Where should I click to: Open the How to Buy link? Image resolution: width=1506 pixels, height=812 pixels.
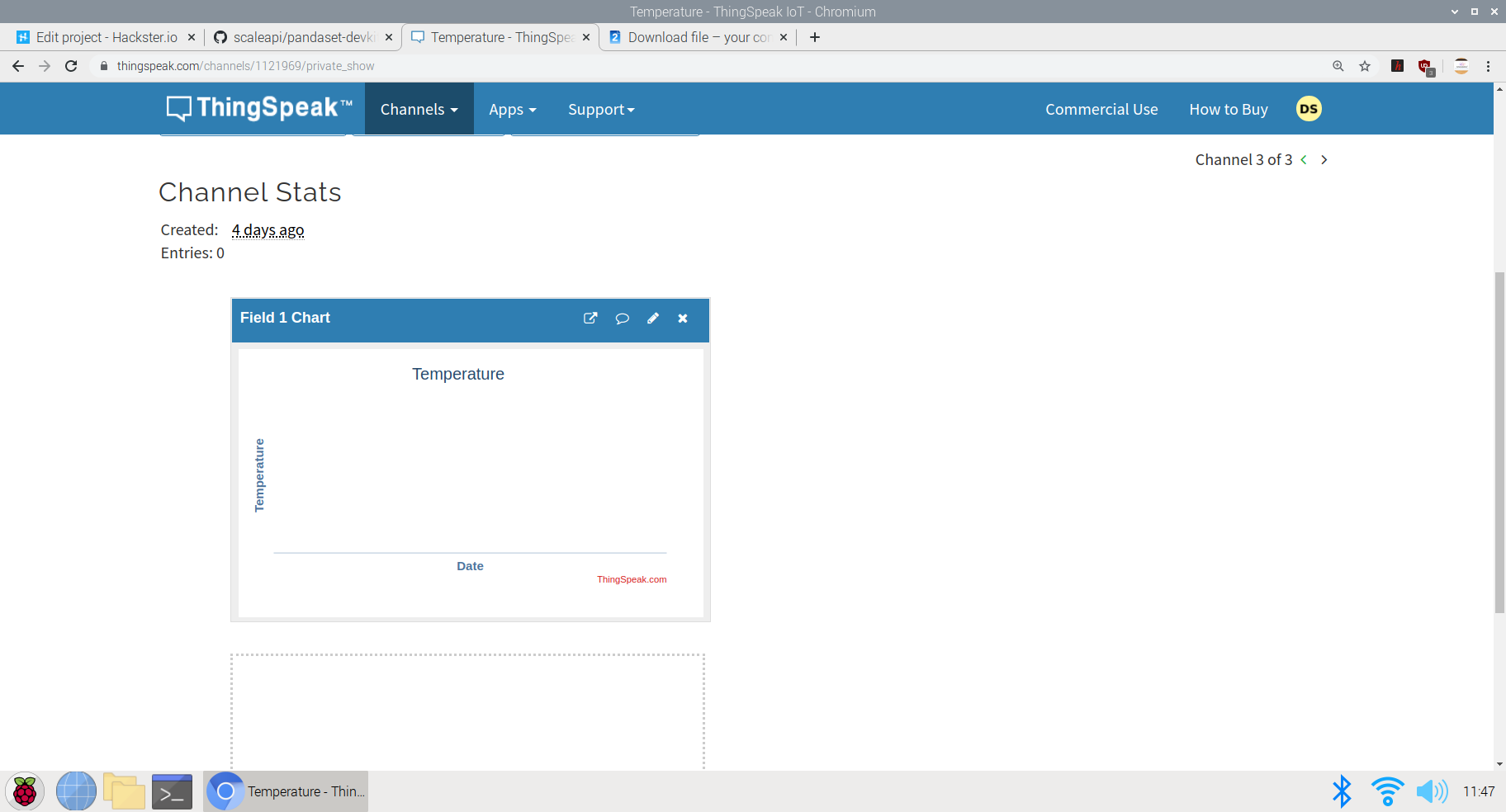point(1228,110)
